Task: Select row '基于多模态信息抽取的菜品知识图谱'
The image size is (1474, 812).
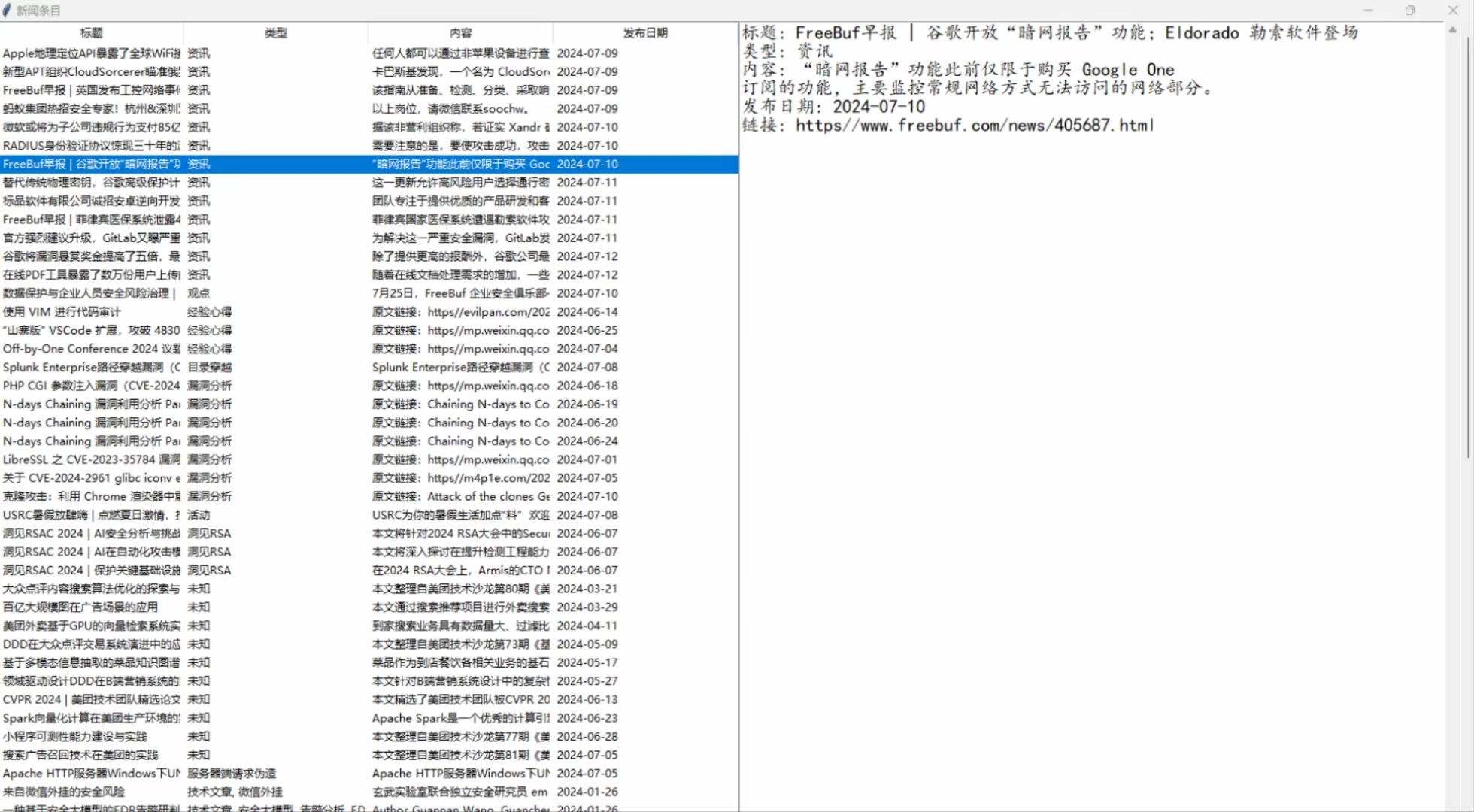Action: pyautogui.click(x=368, y=662)
